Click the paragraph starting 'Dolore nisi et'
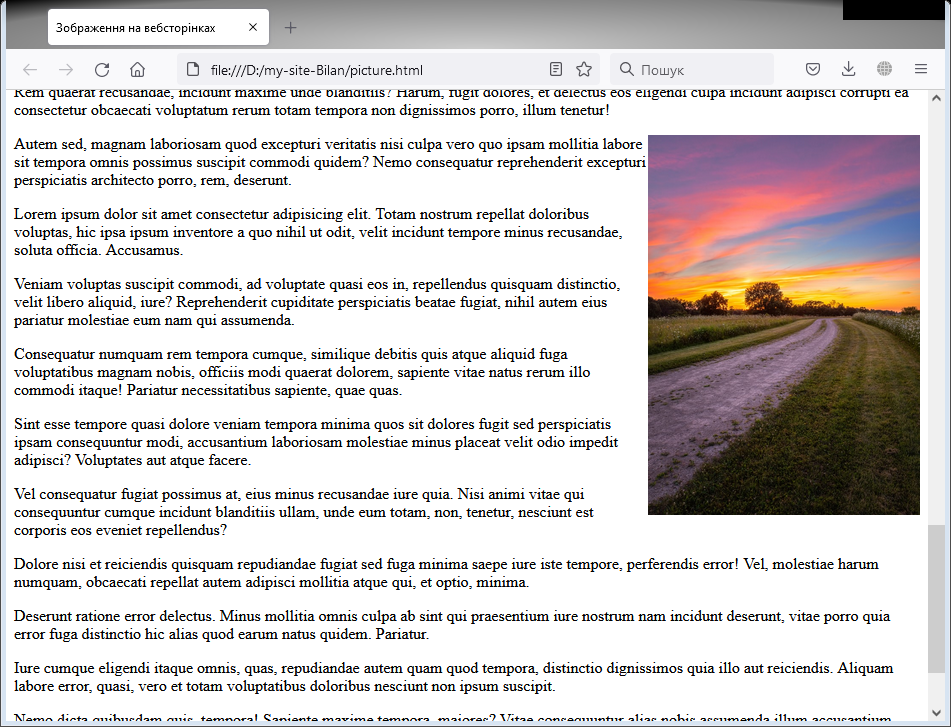Viewport: 951px width, 727px height. [446, 573]
